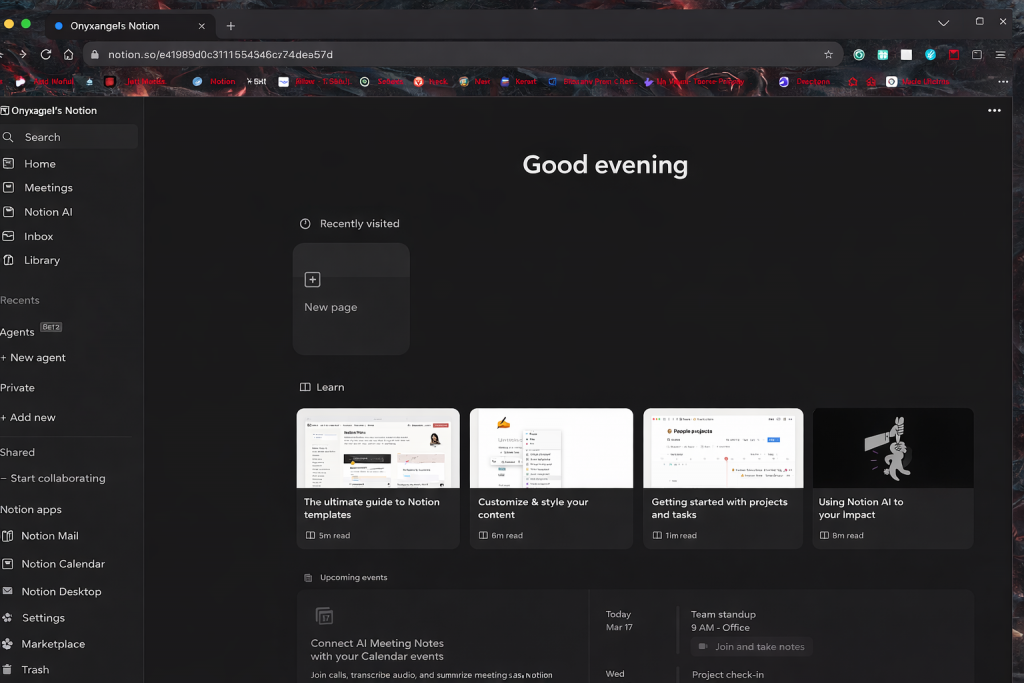This screenshot has height=683, width=1024.
Task: Click Add new under Private
Action: pyautogui.click(x=28, y=417)
